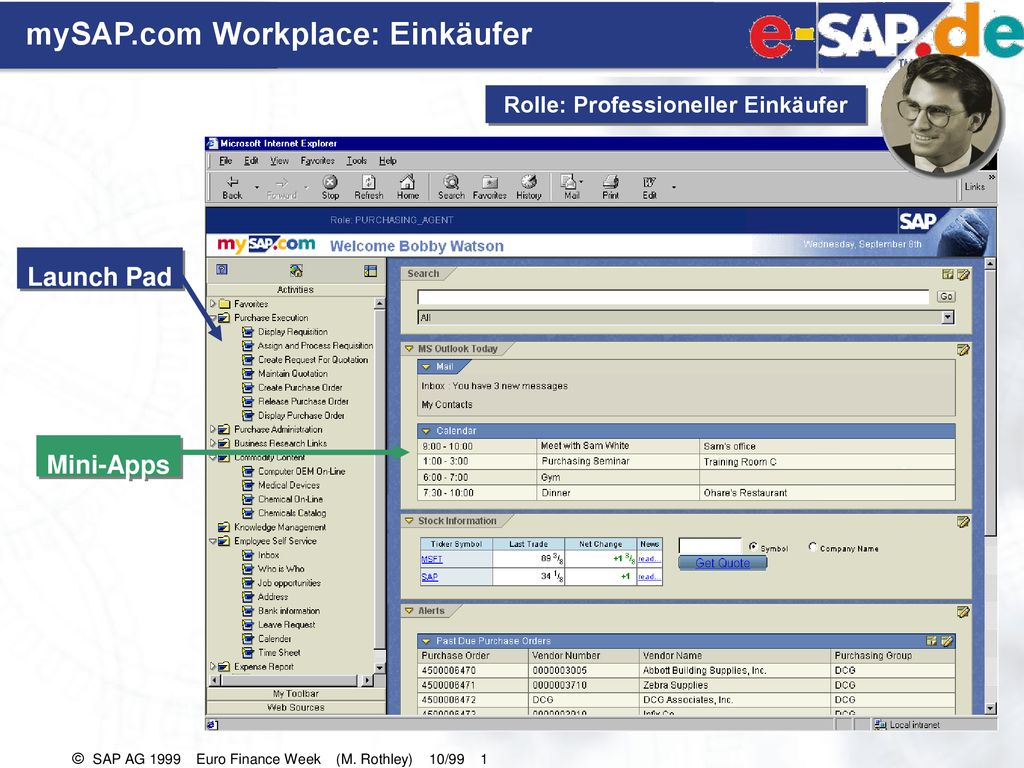Open the Edit menu
This screenshot has height=768, width=1024.
[x=251, y=161]
